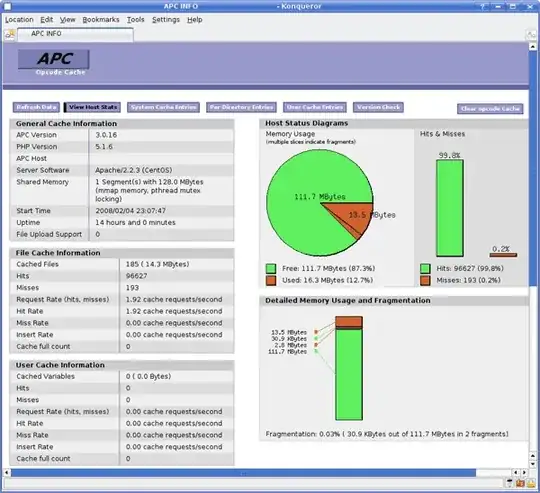The width and height of the screenshot is (540, 493).
Task: Click the vertical scrollbar up arrow
Action: click(533, 46)
